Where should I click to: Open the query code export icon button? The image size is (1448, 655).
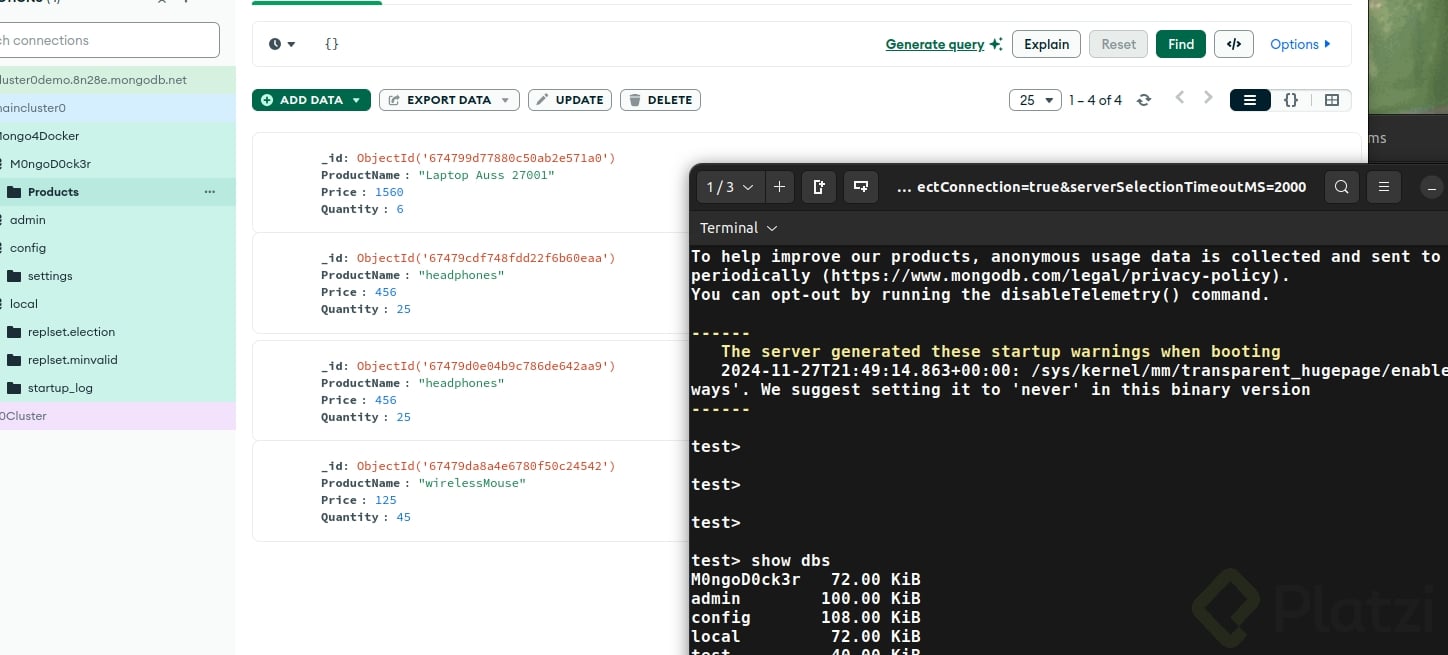(1234, 44)
